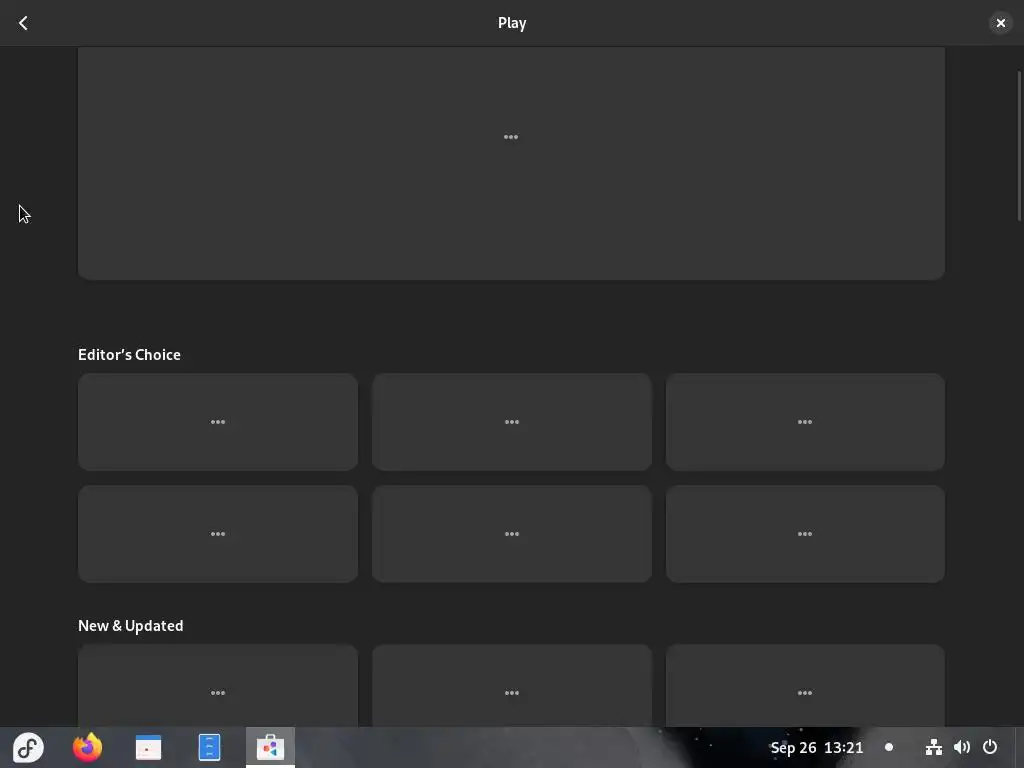Open first Editor's Choice card, top row
The image size is (1024, 768).
coord(217,422)
